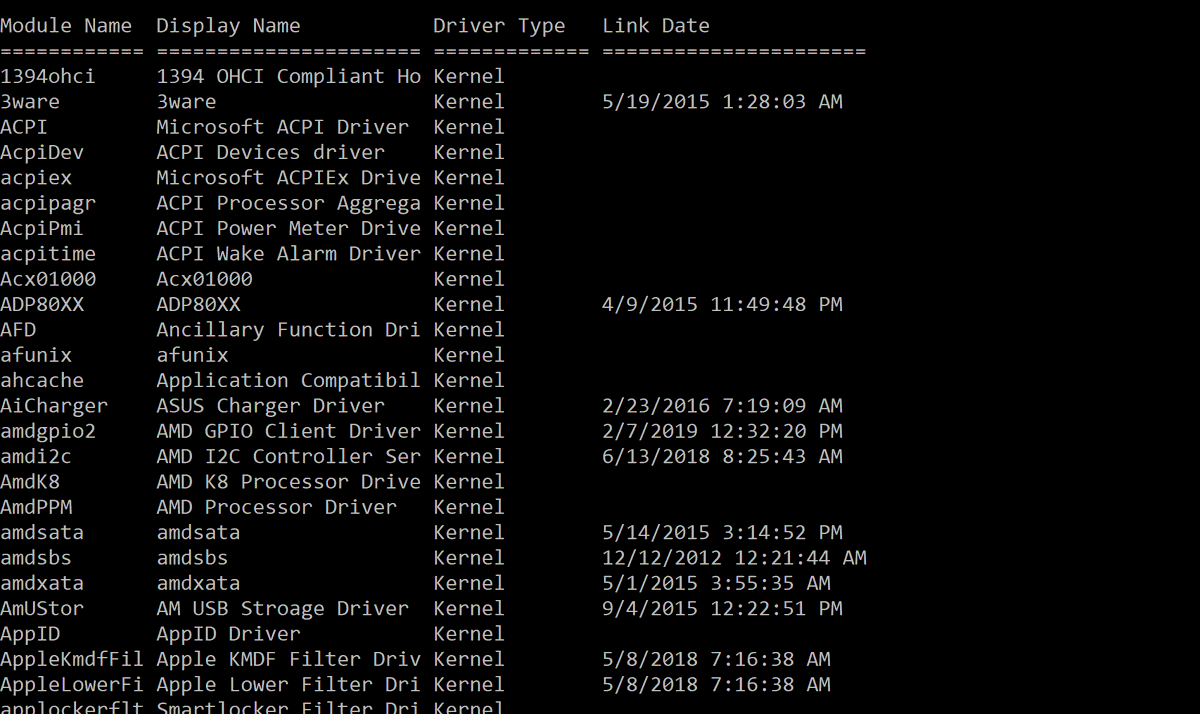Click the module name '1394ohci'
The image size is (1200, 714).
48,76
